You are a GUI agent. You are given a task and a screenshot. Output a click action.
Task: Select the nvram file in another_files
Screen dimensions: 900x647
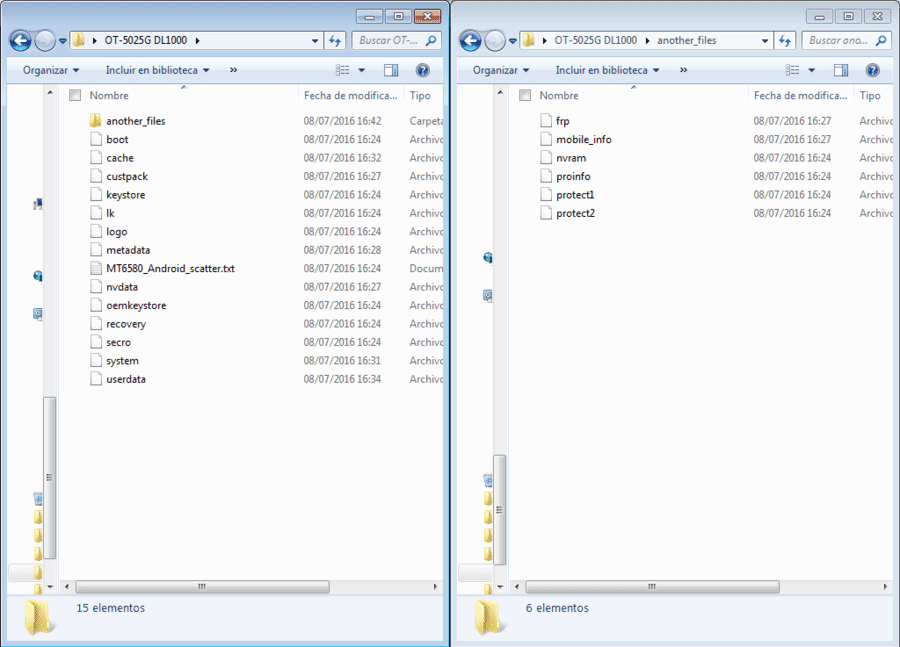point(571,158)
